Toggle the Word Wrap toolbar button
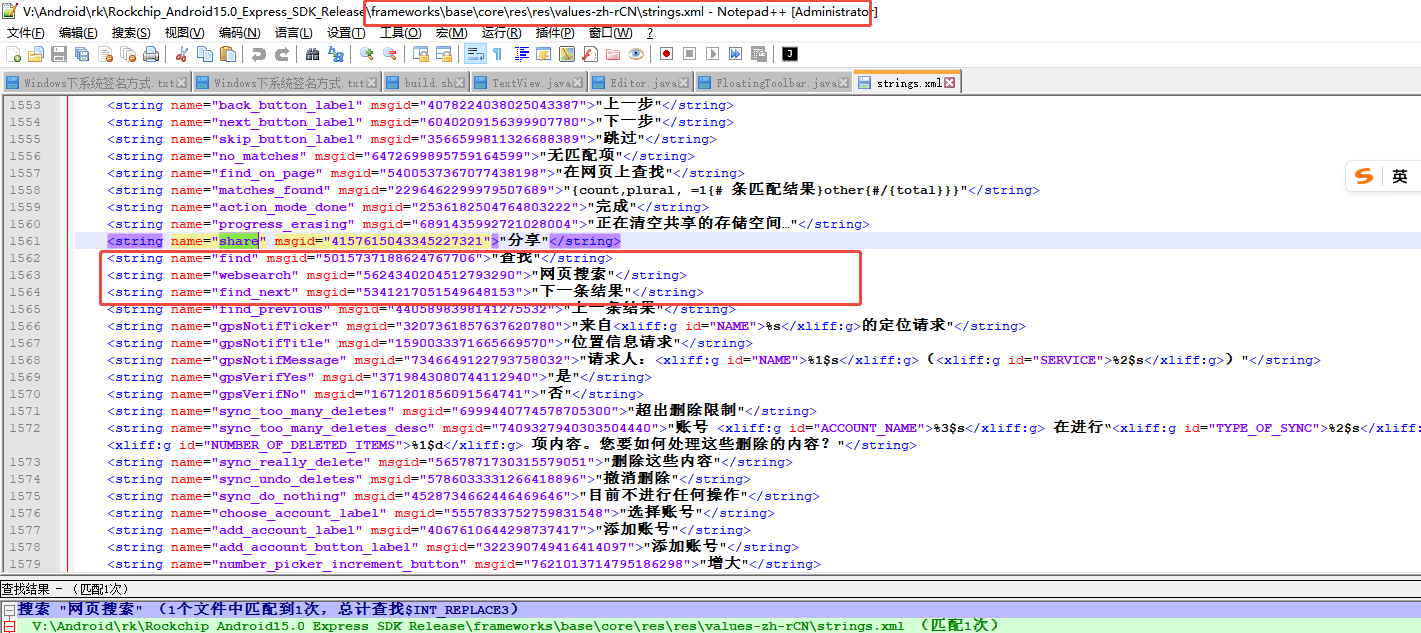This screenshot has width=1421, height=633. (x=475, y=53)
